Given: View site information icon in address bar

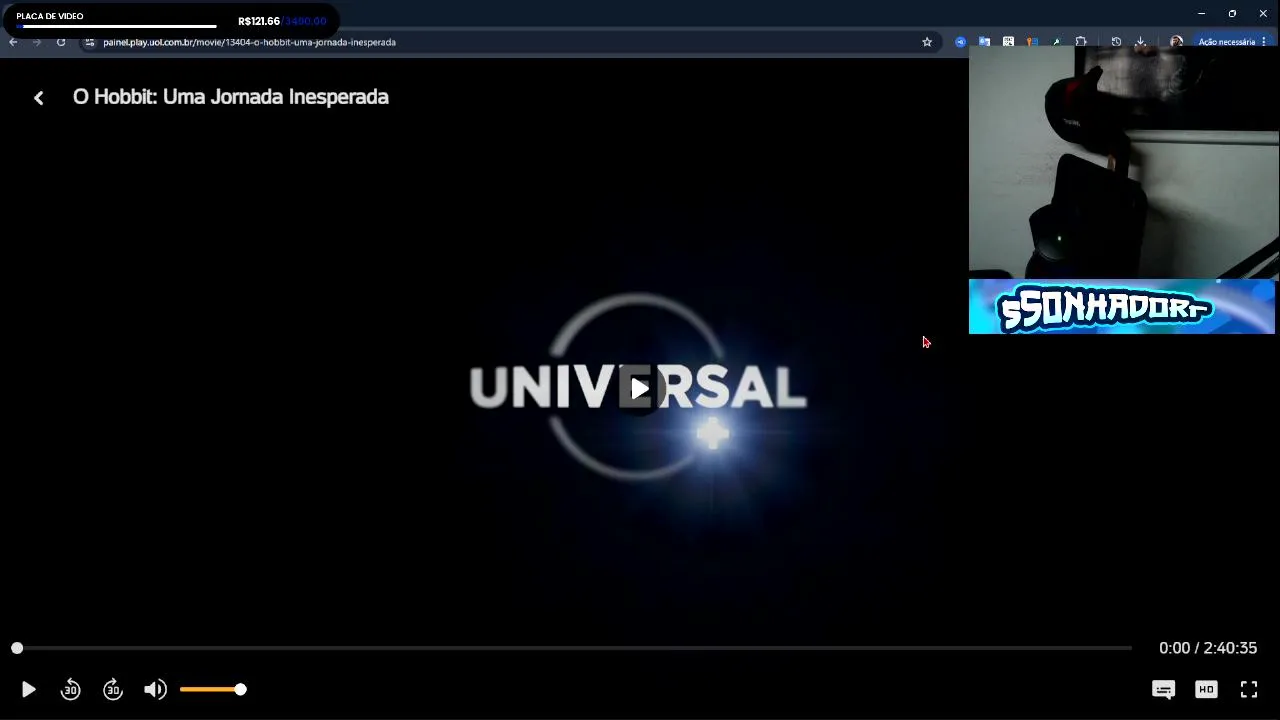Looking at the screenshot, I should [x=89, y=42].
